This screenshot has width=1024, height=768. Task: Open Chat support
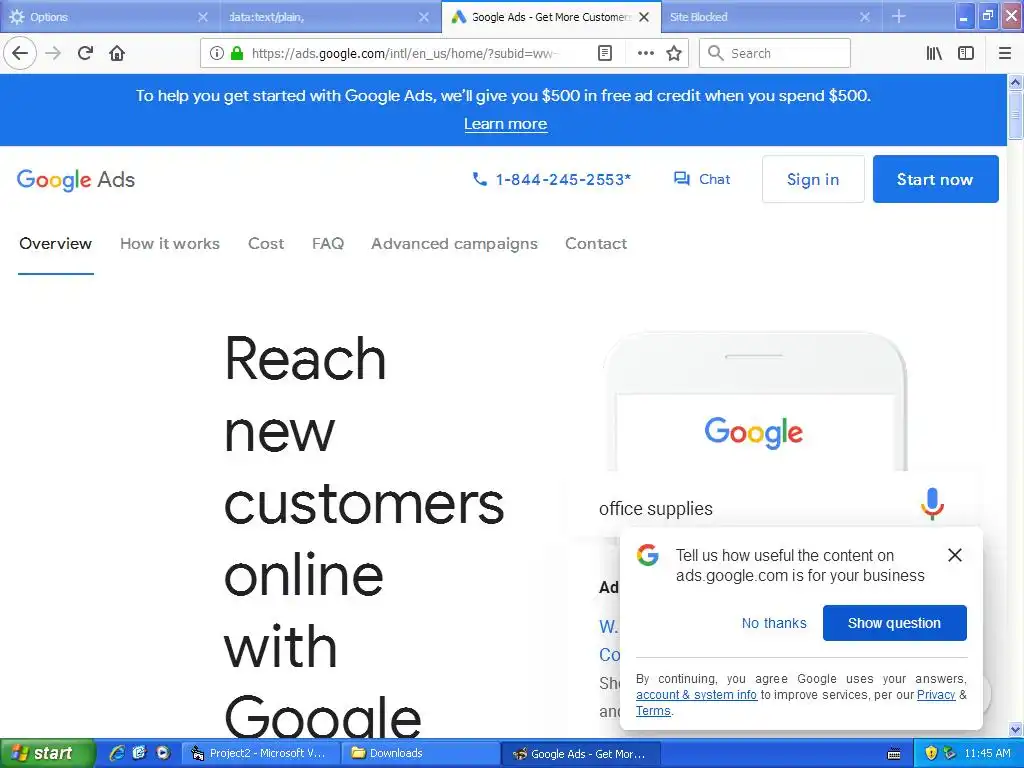[701, 179]
